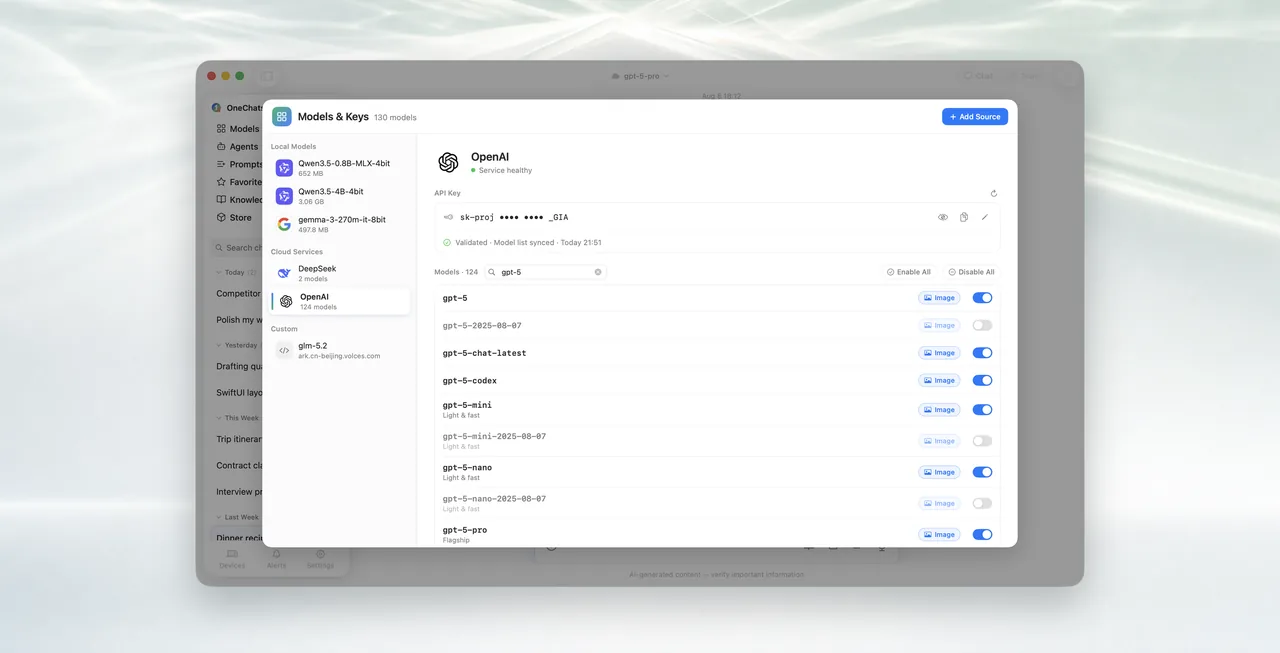1280x653 pixels.
Task: Click the background Search chats field
Action: (x=238, y=248)
